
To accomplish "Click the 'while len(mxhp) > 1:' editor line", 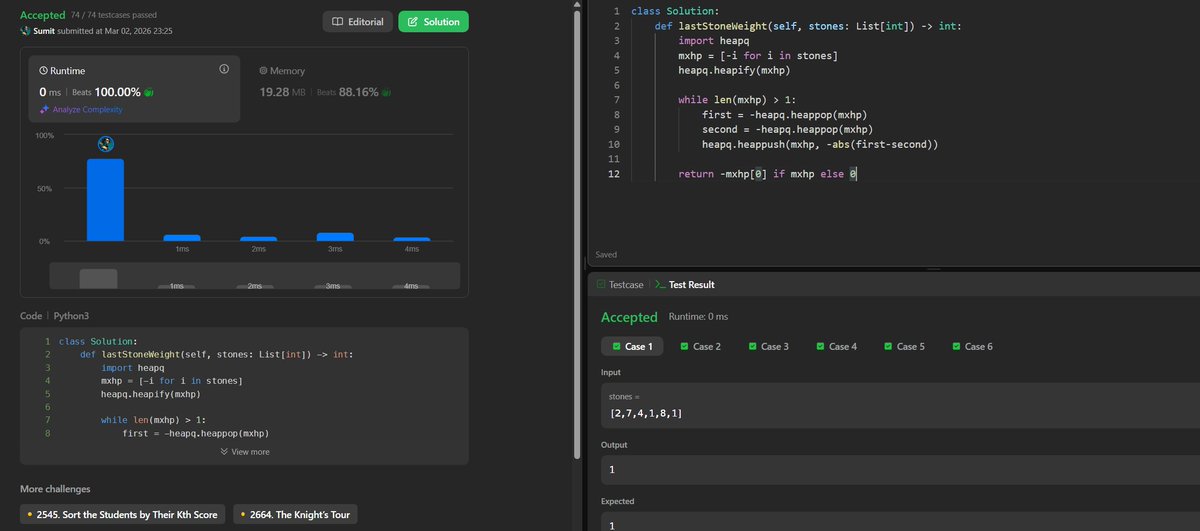I will point(738,100).
